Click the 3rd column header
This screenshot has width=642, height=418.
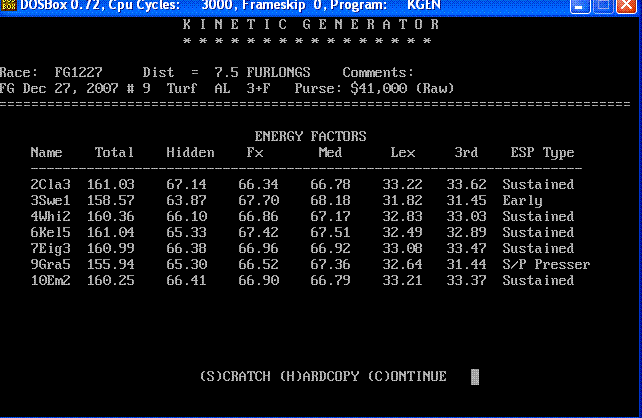pyautogui.click(x=466, y=153)
